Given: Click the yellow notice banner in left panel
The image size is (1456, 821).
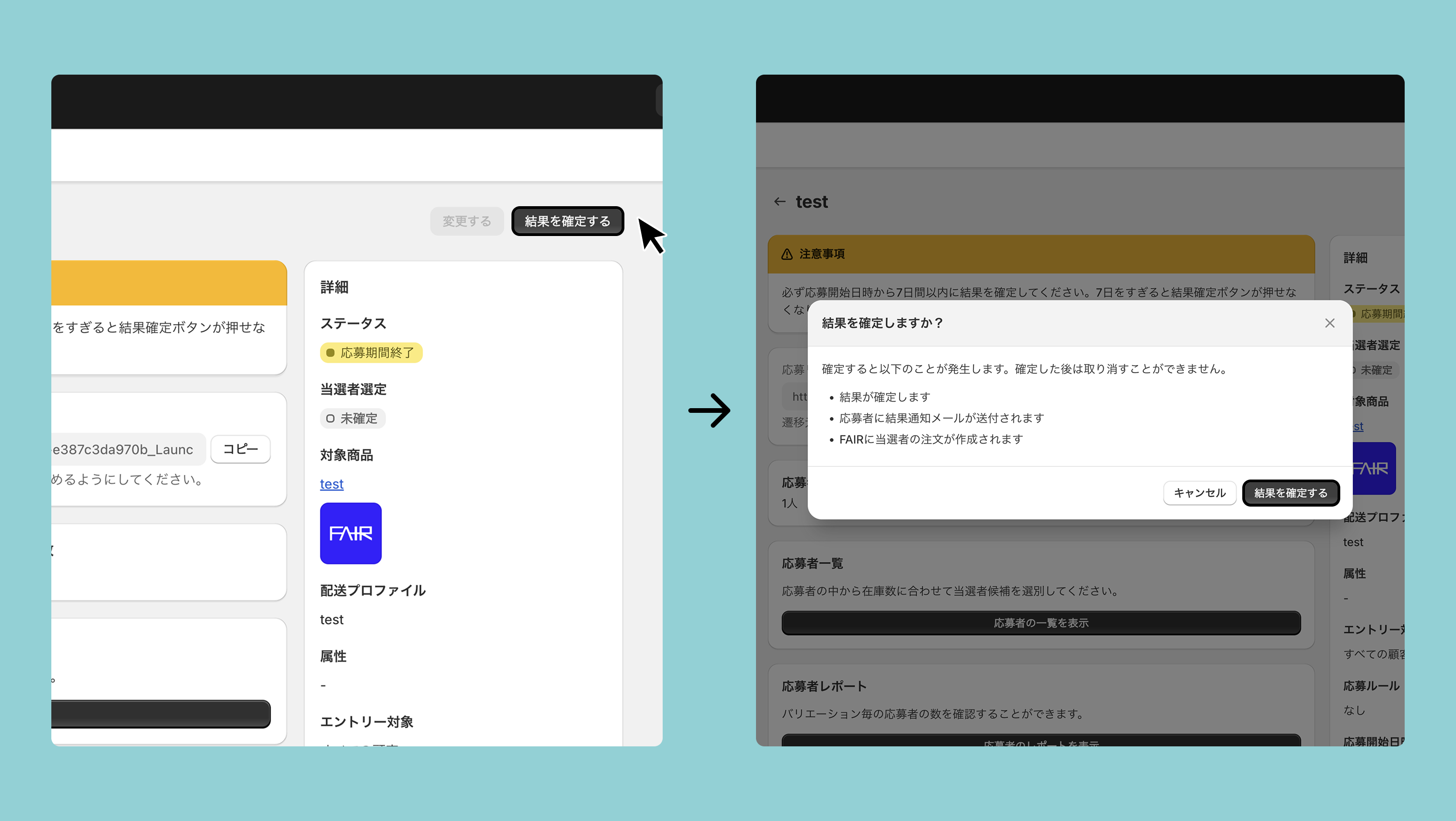Looking at the screenshot, I should point(168,283).
